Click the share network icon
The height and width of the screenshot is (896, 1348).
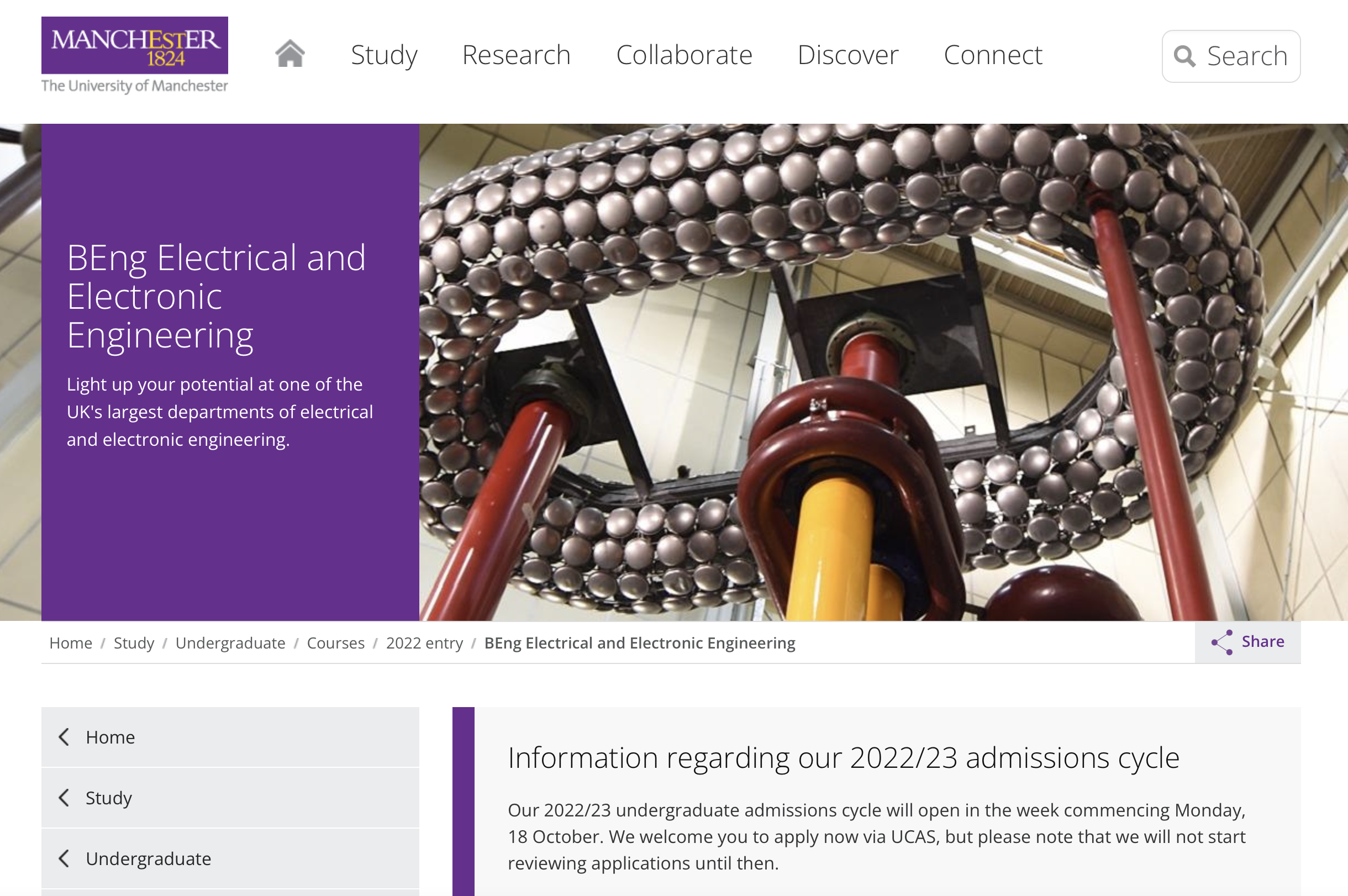(x=1221, y=642)
